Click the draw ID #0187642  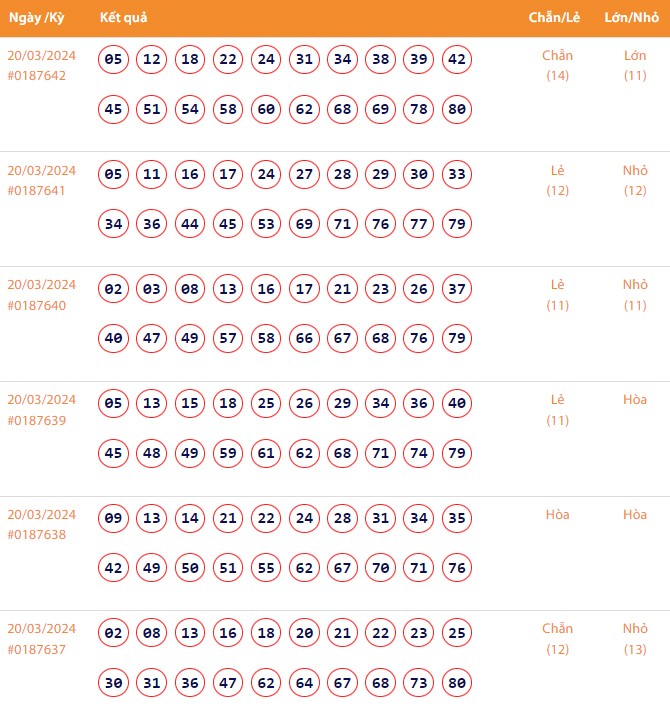(37, 75)
